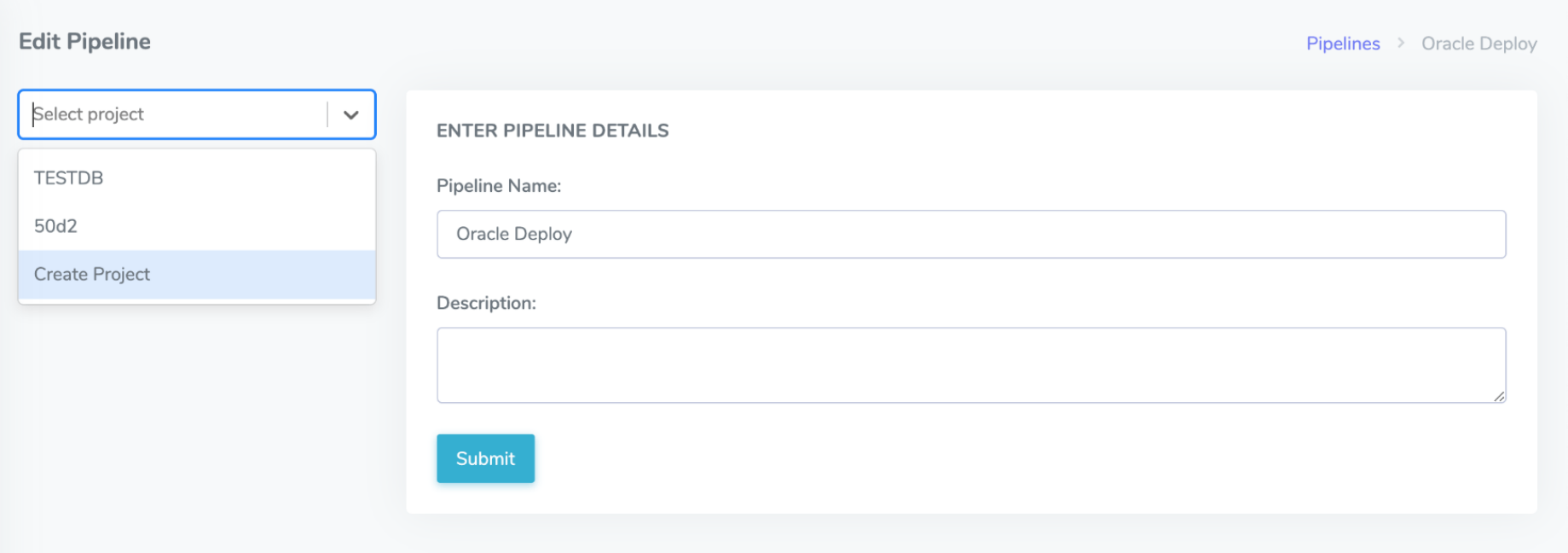Click into the Select project search field

click(171, 114)
